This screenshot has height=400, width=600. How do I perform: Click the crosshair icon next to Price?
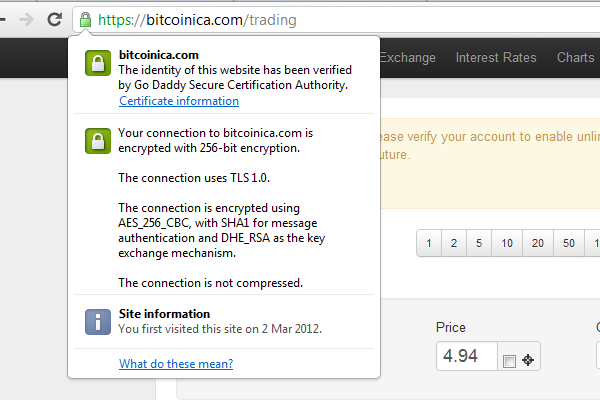(x=528, y=360)
